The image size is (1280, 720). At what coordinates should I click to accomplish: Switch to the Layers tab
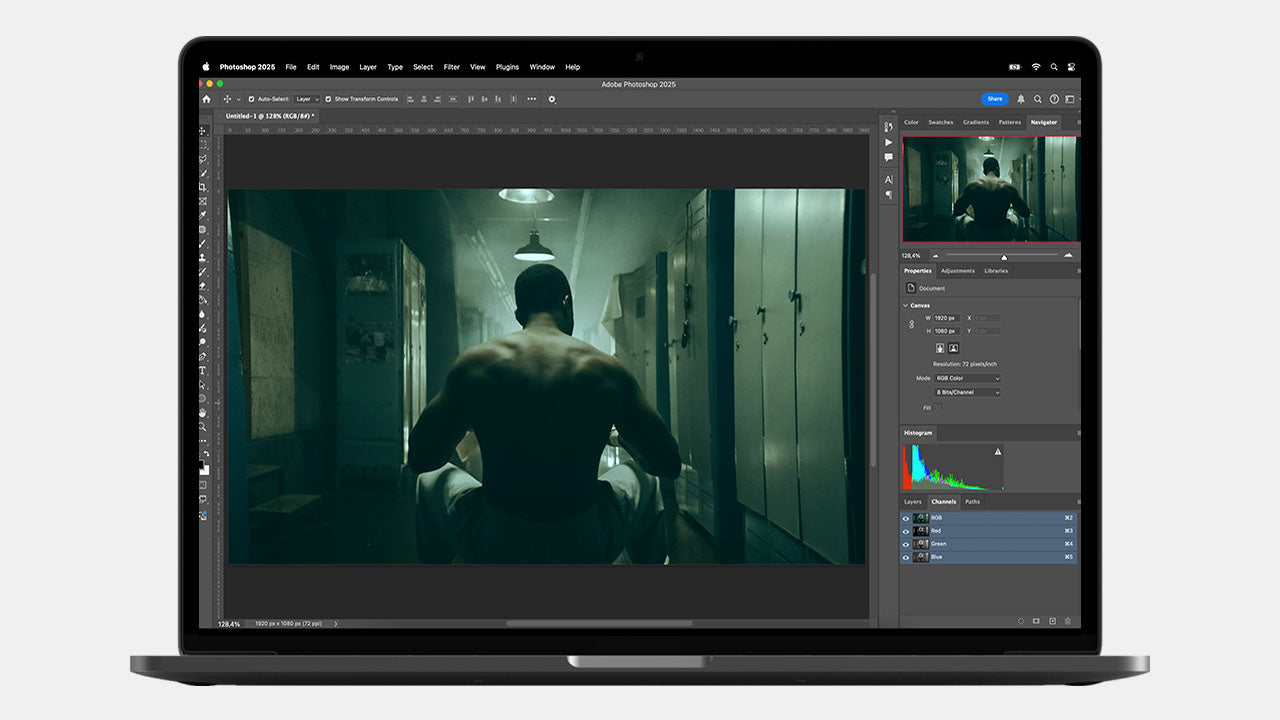click(913, 502)
